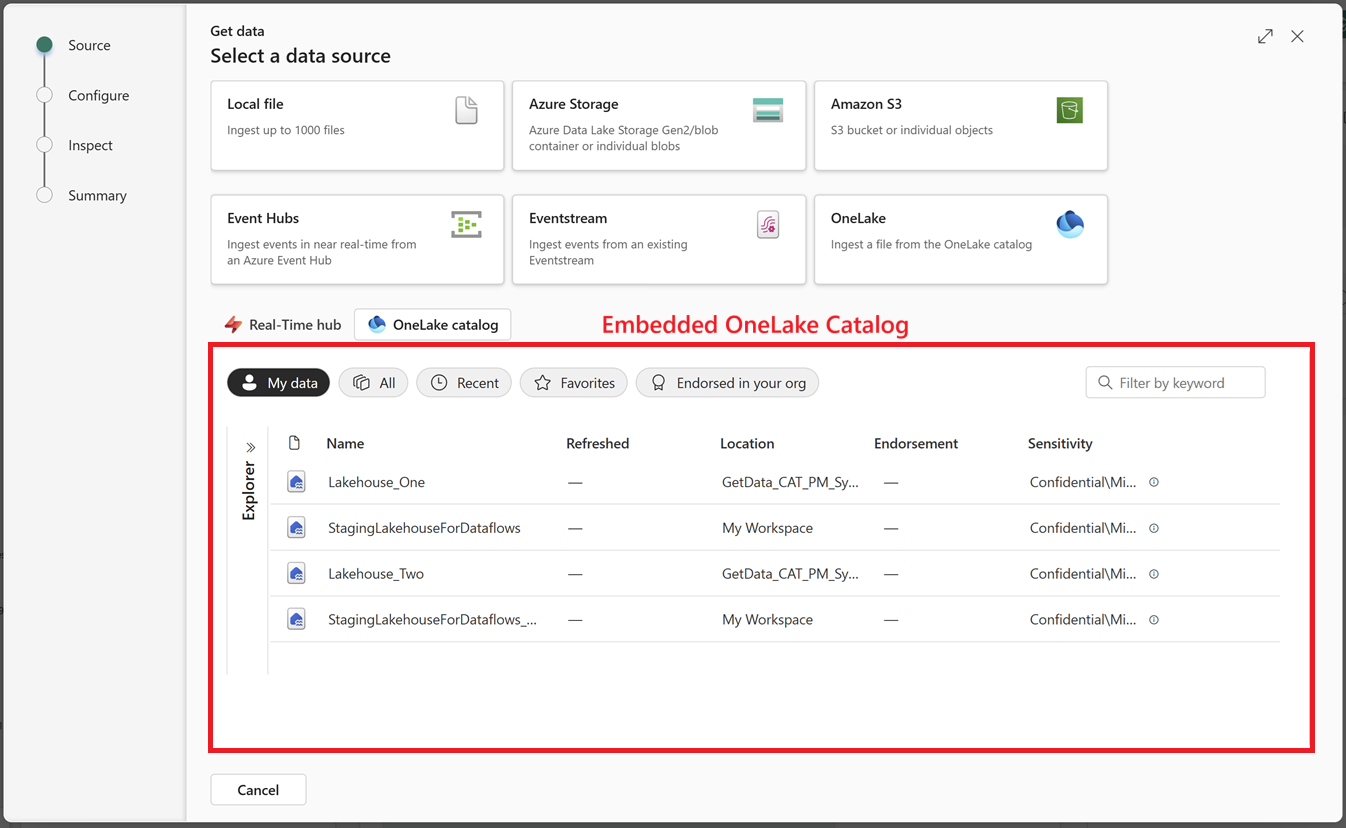
Task: Select the Lakehouse_Two name
Action: click(x=376, y=574)
